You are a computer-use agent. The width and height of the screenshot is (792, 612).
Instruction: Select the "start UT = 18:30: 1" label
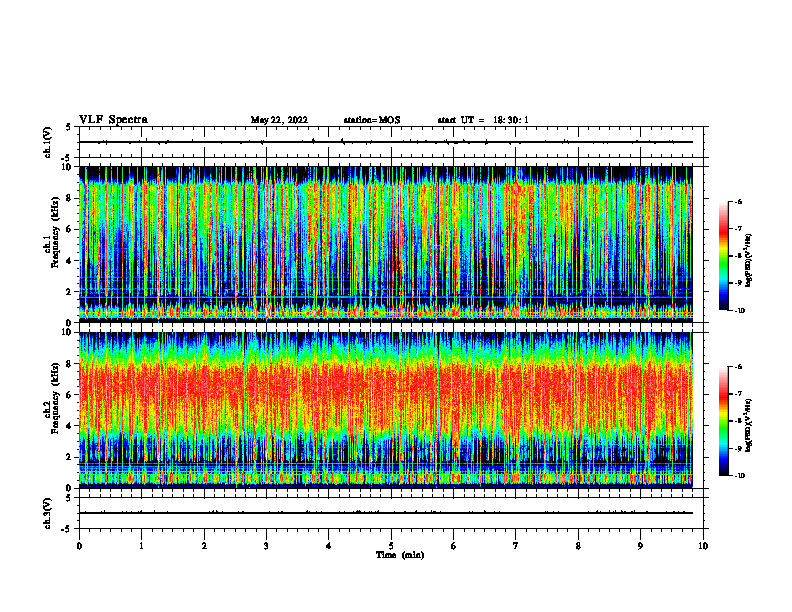[483, 120]
